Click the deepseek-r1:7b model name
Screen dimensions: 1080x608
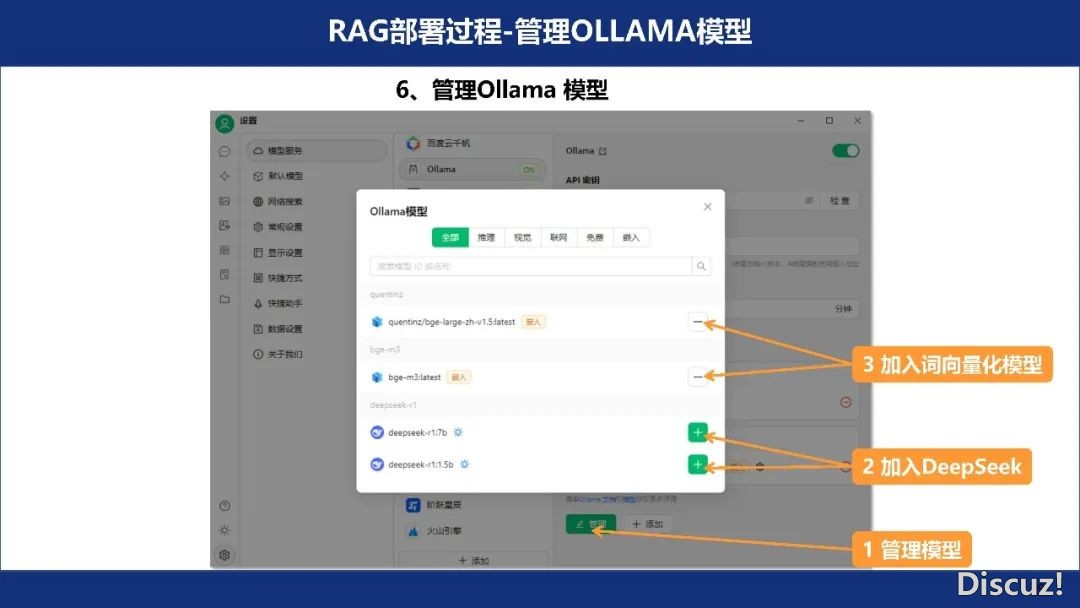pos(417,432)
